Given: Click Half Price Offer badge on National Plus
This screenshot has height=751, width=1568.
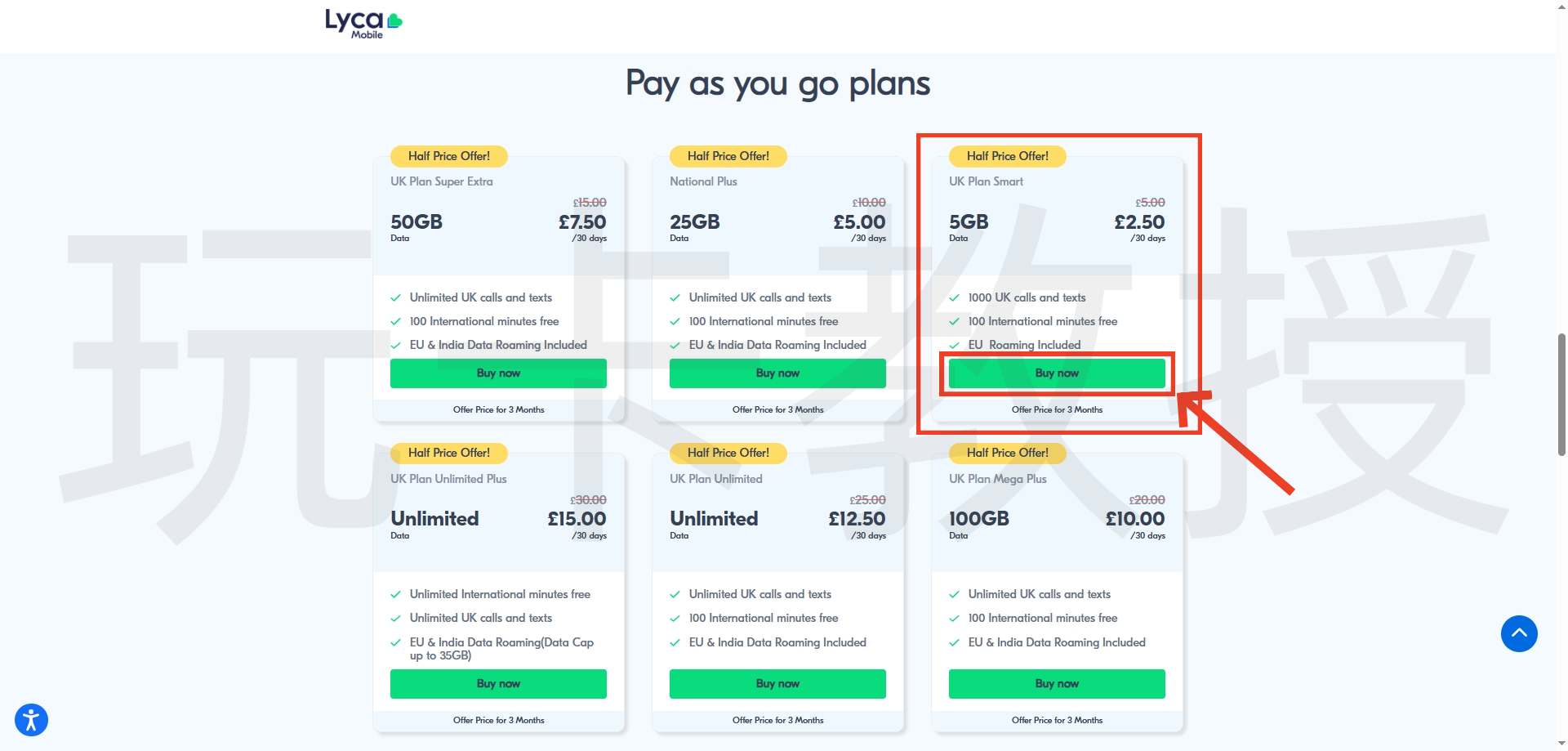Looking at the screenshot, I should pos(728,156).
